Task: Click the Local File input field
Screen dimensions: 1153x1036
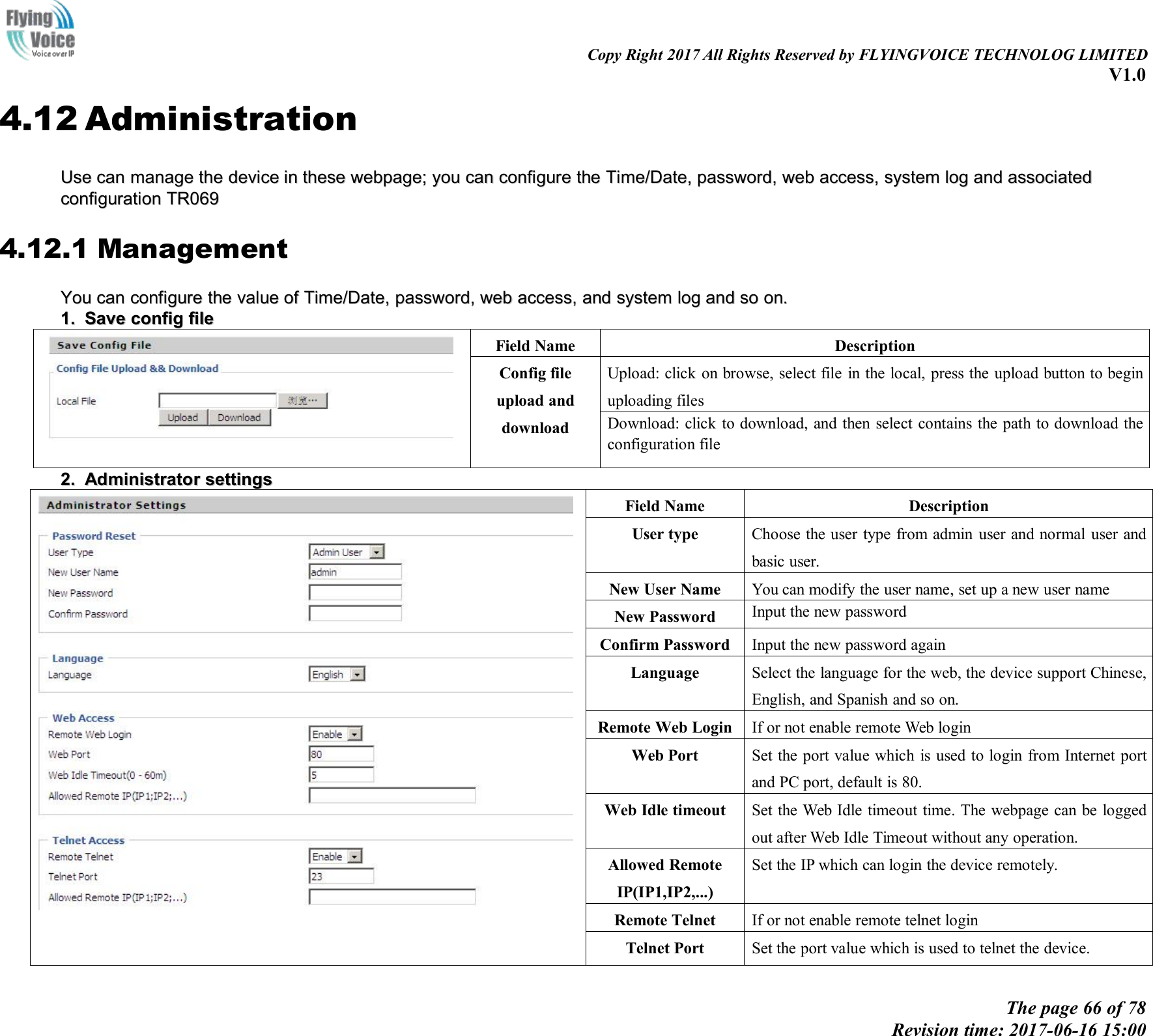Action: [x=218, y=400]
